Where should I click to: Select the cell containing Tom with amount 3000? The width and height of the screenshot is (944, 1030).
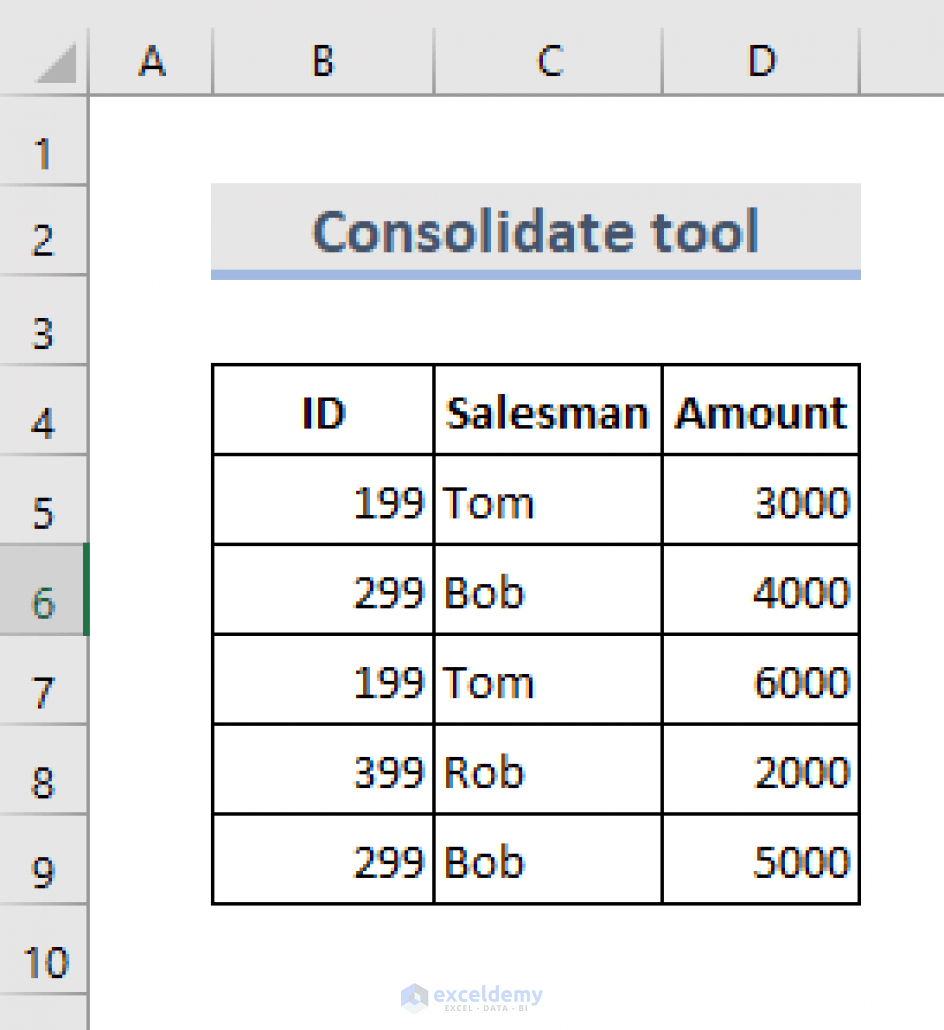pyautogui.click(x=548, y=499)
